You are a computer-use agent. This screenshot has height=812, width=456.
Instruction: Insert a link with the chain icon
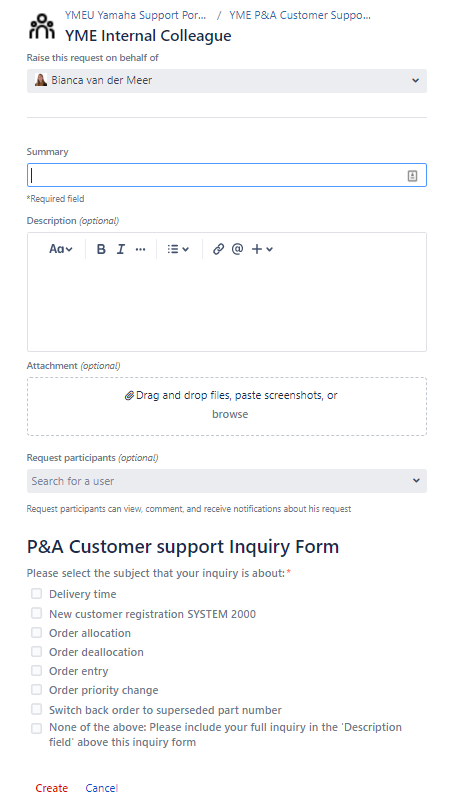click(x=218, y=249)
